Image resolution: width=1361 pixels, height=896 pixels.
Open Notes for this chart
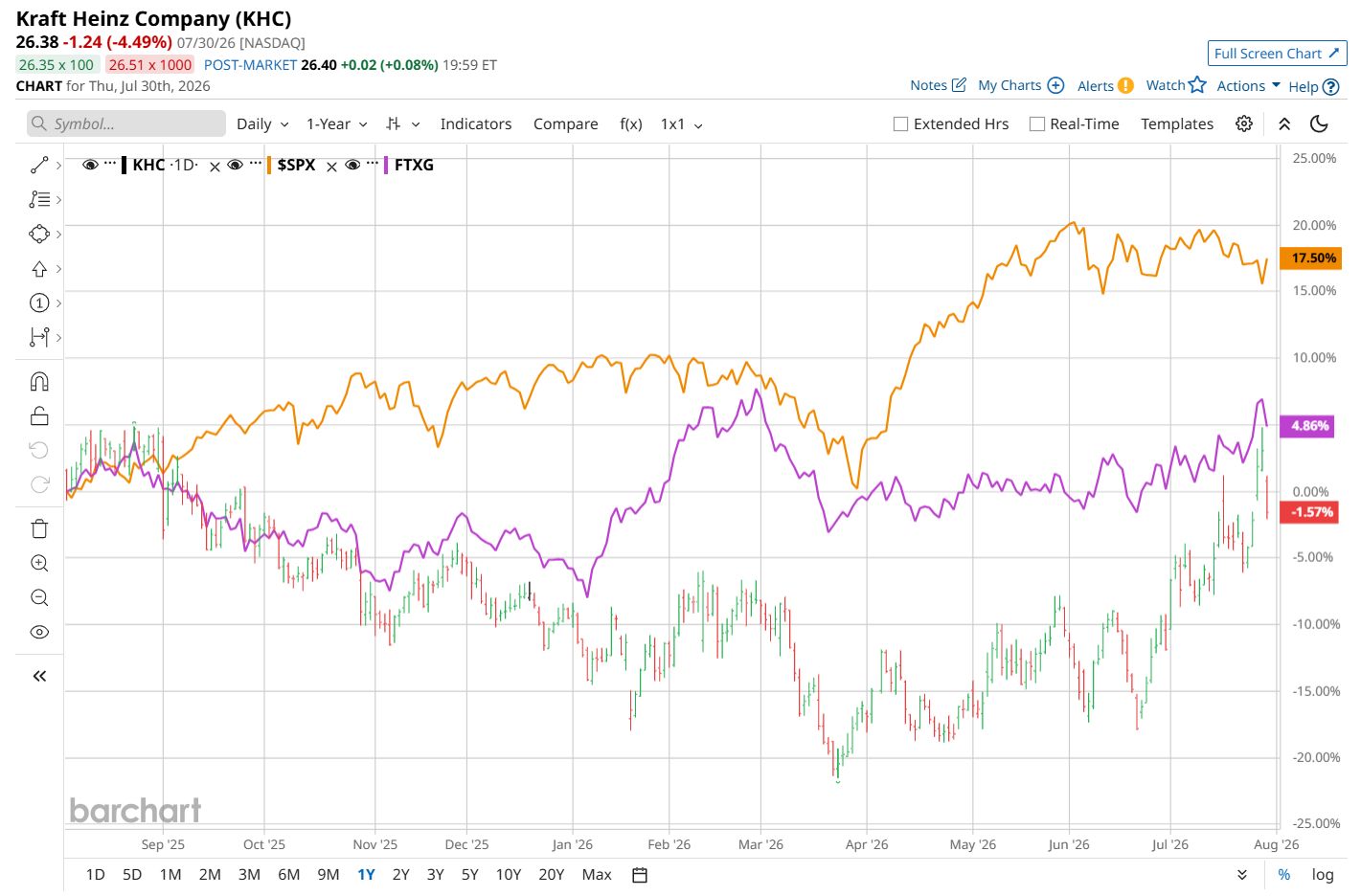pos(938,85)
